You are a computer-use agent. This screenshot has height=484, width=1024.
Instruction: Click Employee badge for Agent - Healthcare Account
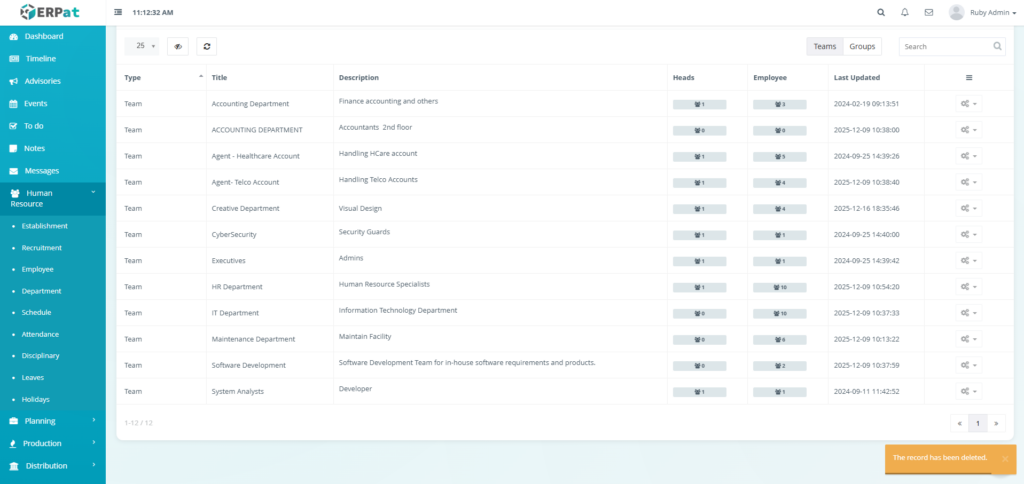780,157
